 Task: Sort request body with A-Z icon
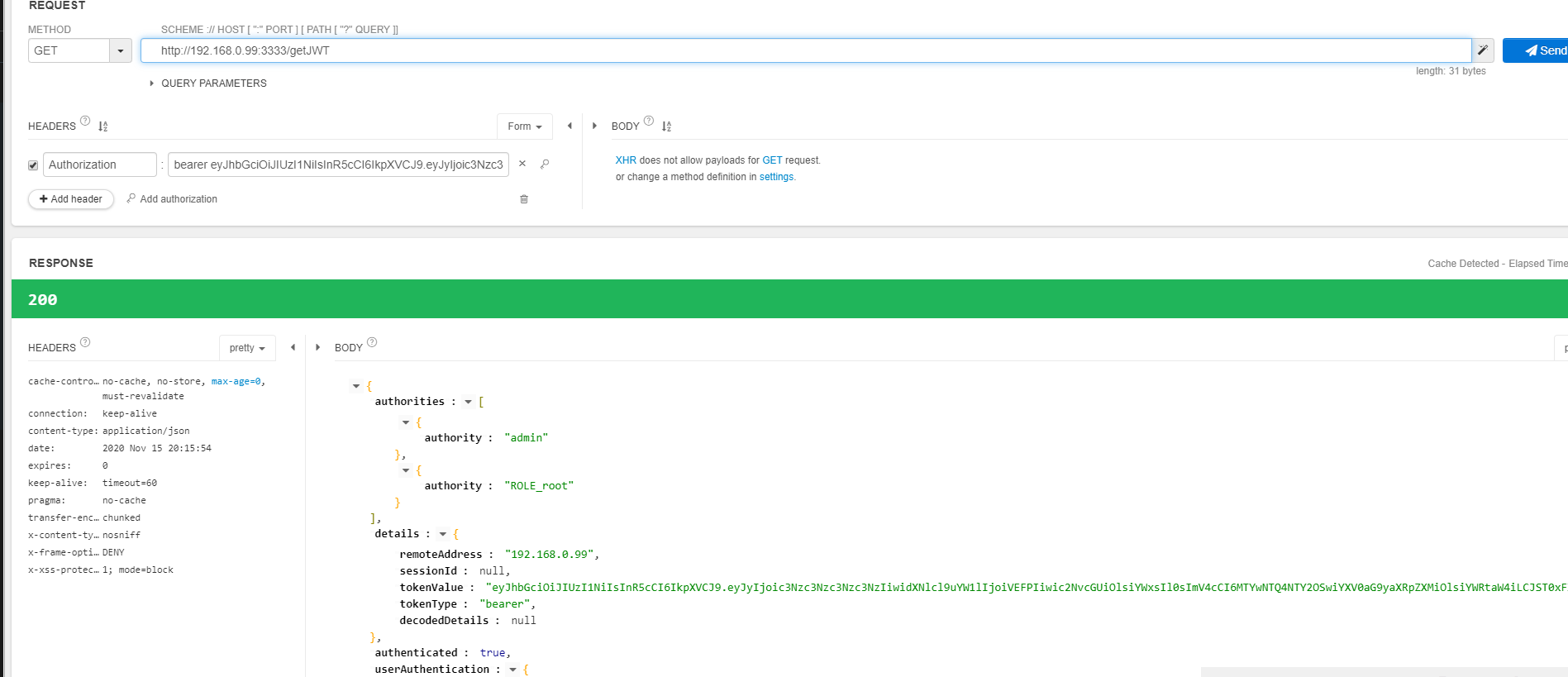pyautogui.click(x=666, y=126)
